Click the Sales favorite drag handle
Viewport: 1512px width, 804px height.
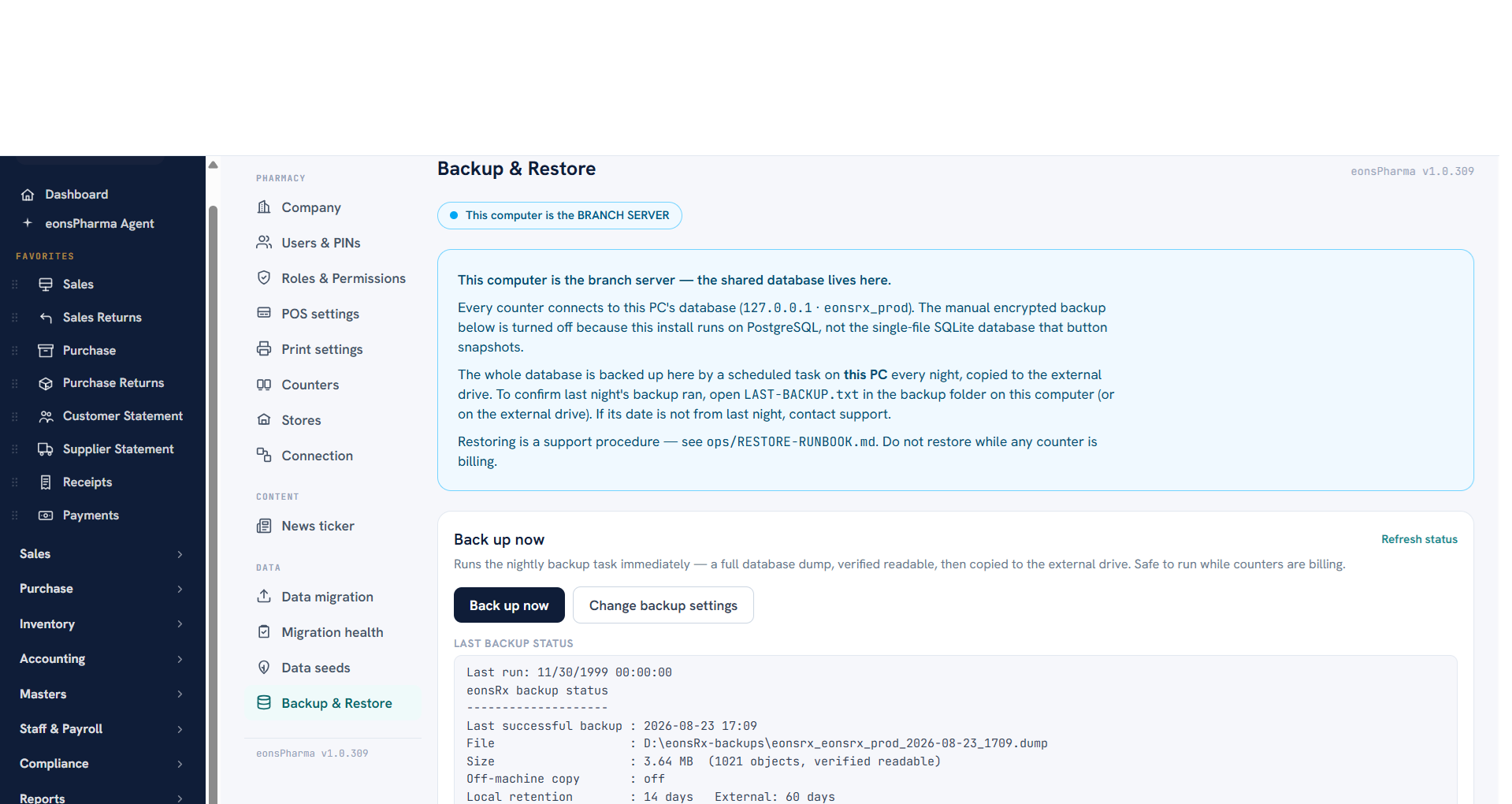14,285
